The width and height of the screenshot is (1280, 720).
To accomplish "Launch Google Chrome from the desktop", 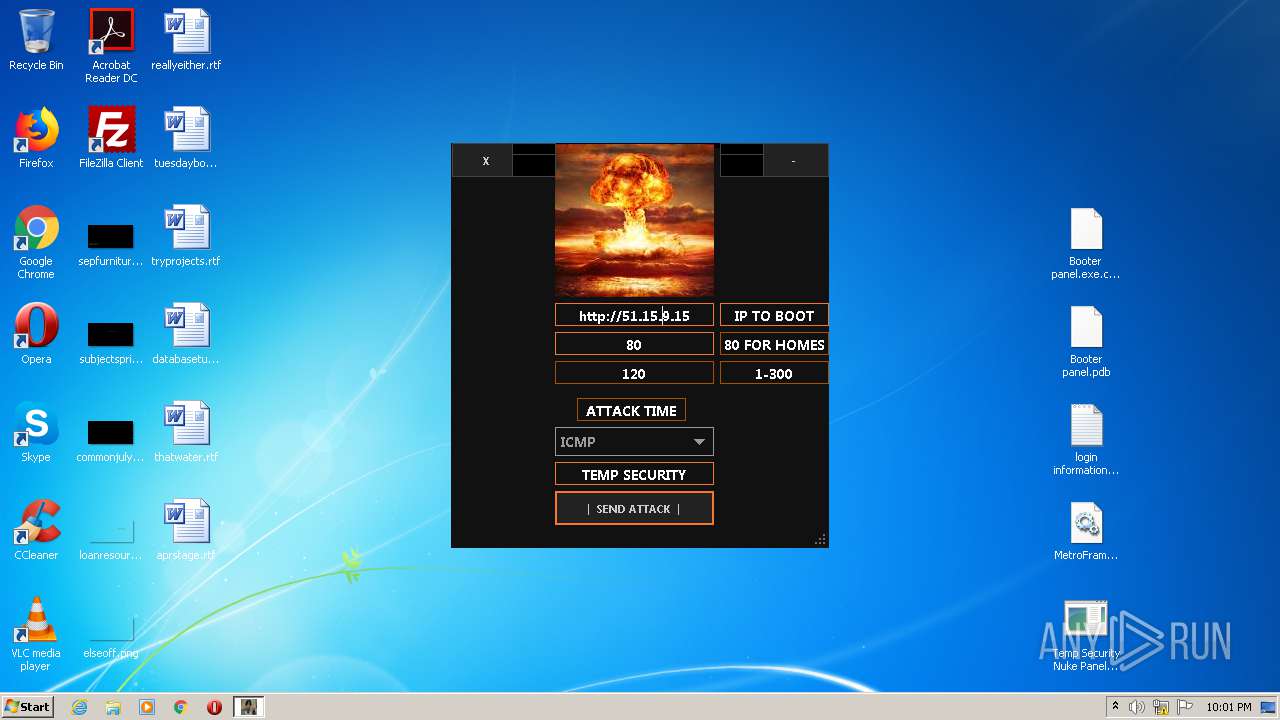I will [36, 242].
